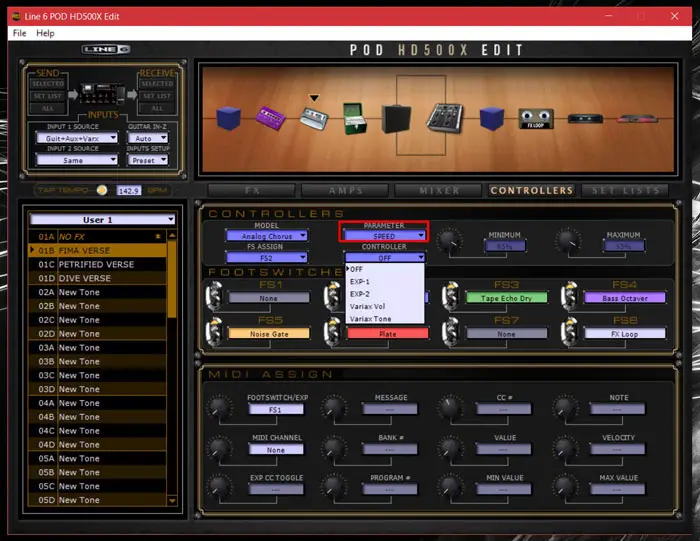Open the File menu
Viewport: 700px width, 541px height.
(19, 33)
